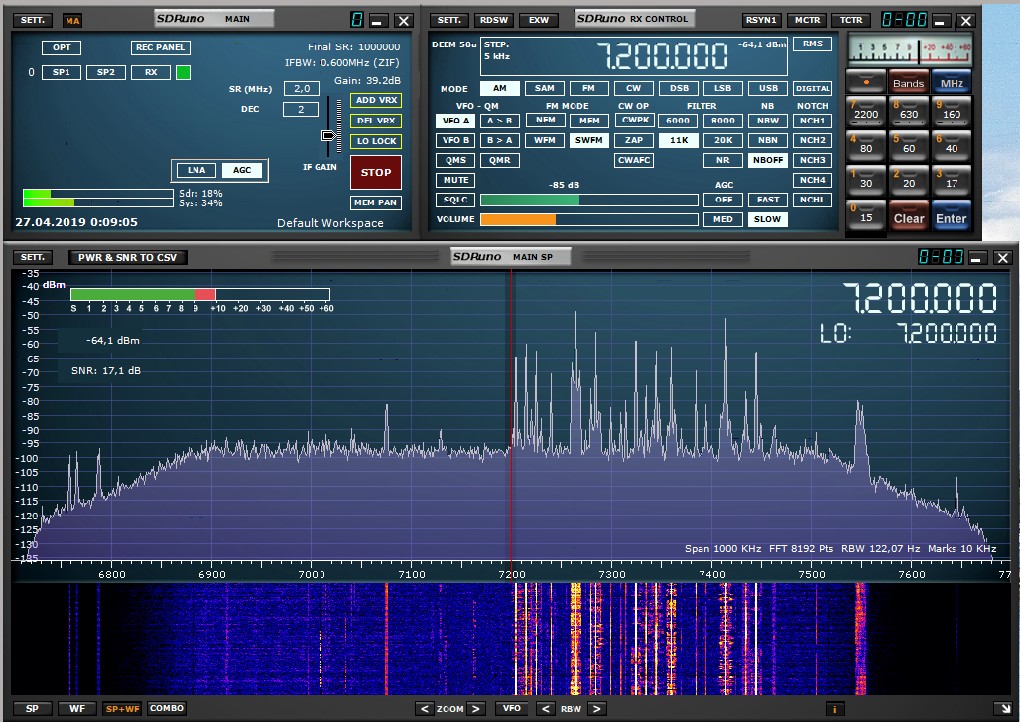The image size is (1020, 722).
Task: Select the 630 band keypad button
Action: (909, 112)
